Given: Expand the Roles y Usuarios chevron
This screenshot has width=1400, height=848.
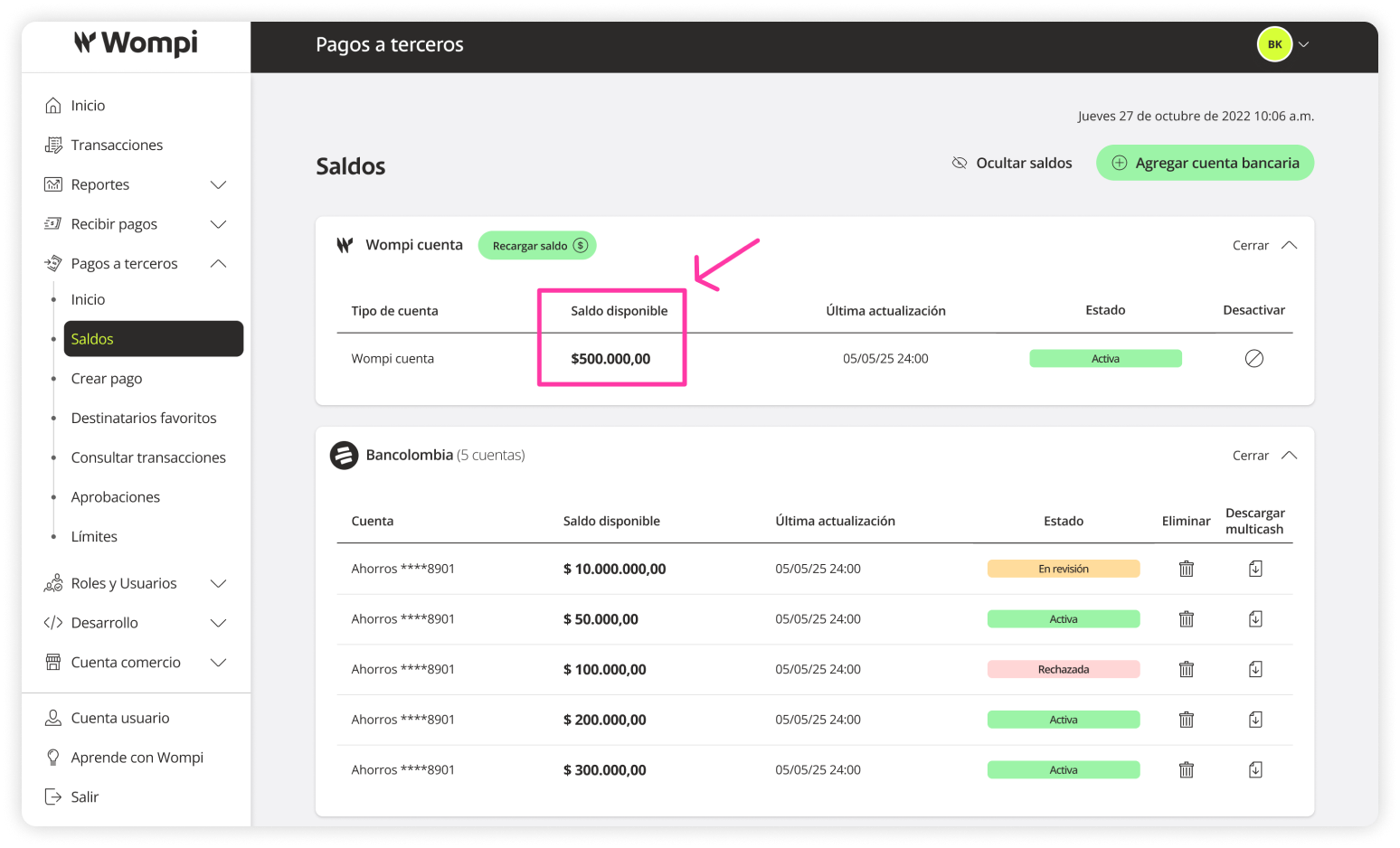Looking at the screenshot, I should pos(218,583).
